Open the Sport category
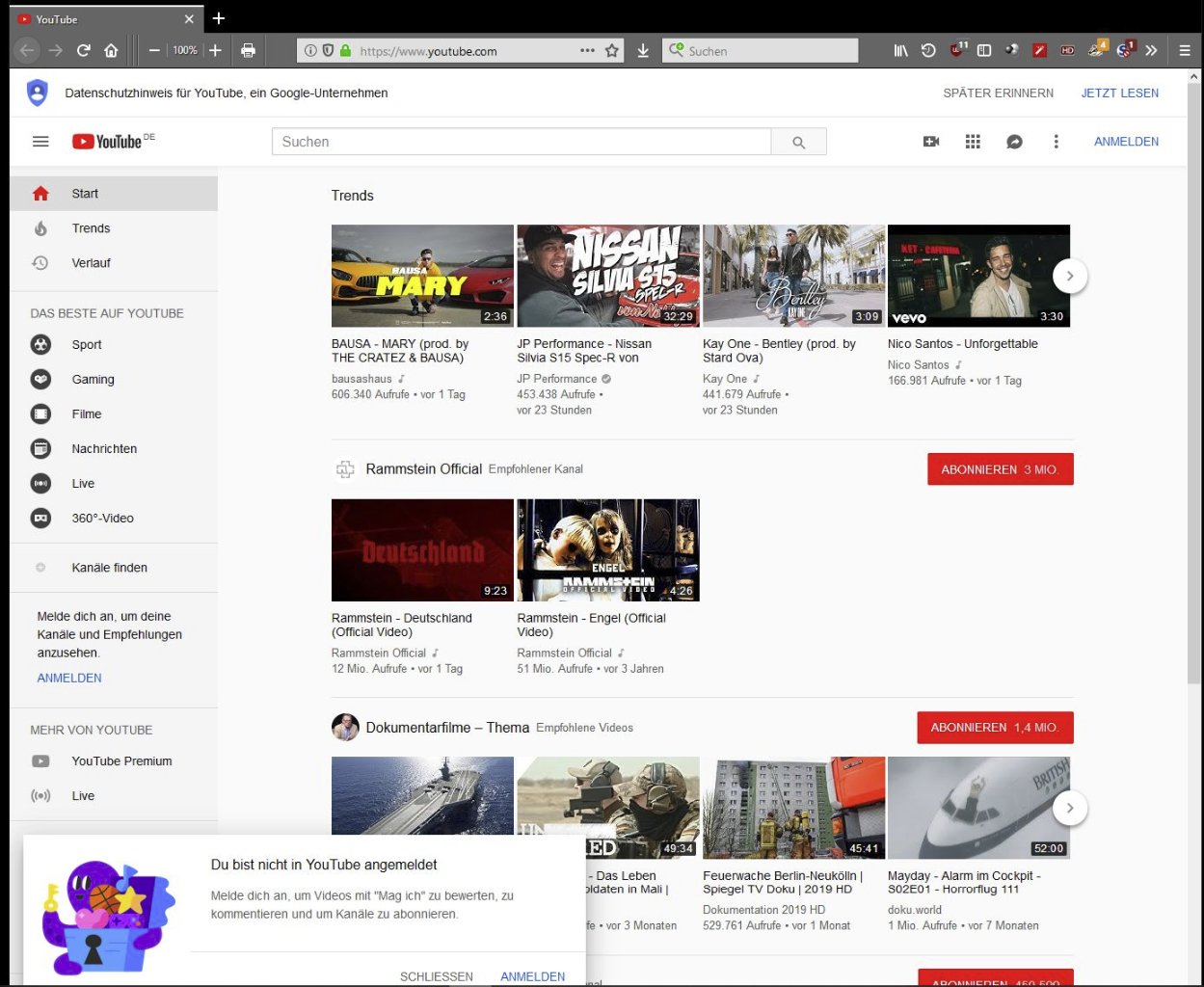This screenshot has height=987, width=1204. click(x=114, y=345)
